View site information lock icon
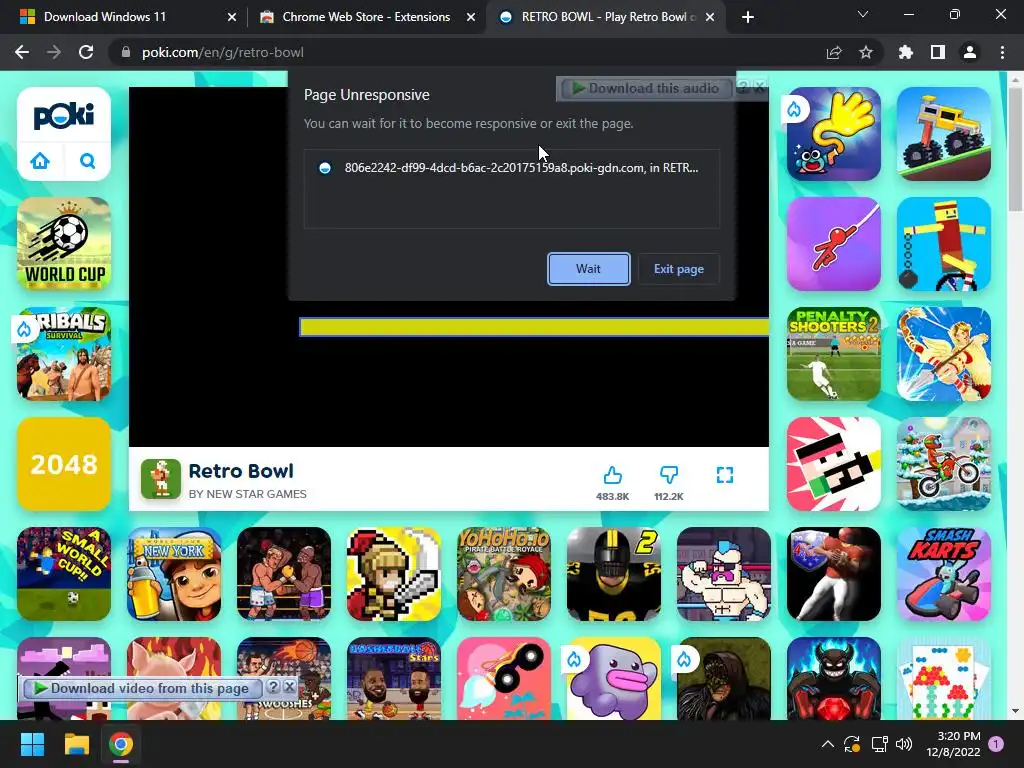Screen dimensions: 1024x768 126,52
